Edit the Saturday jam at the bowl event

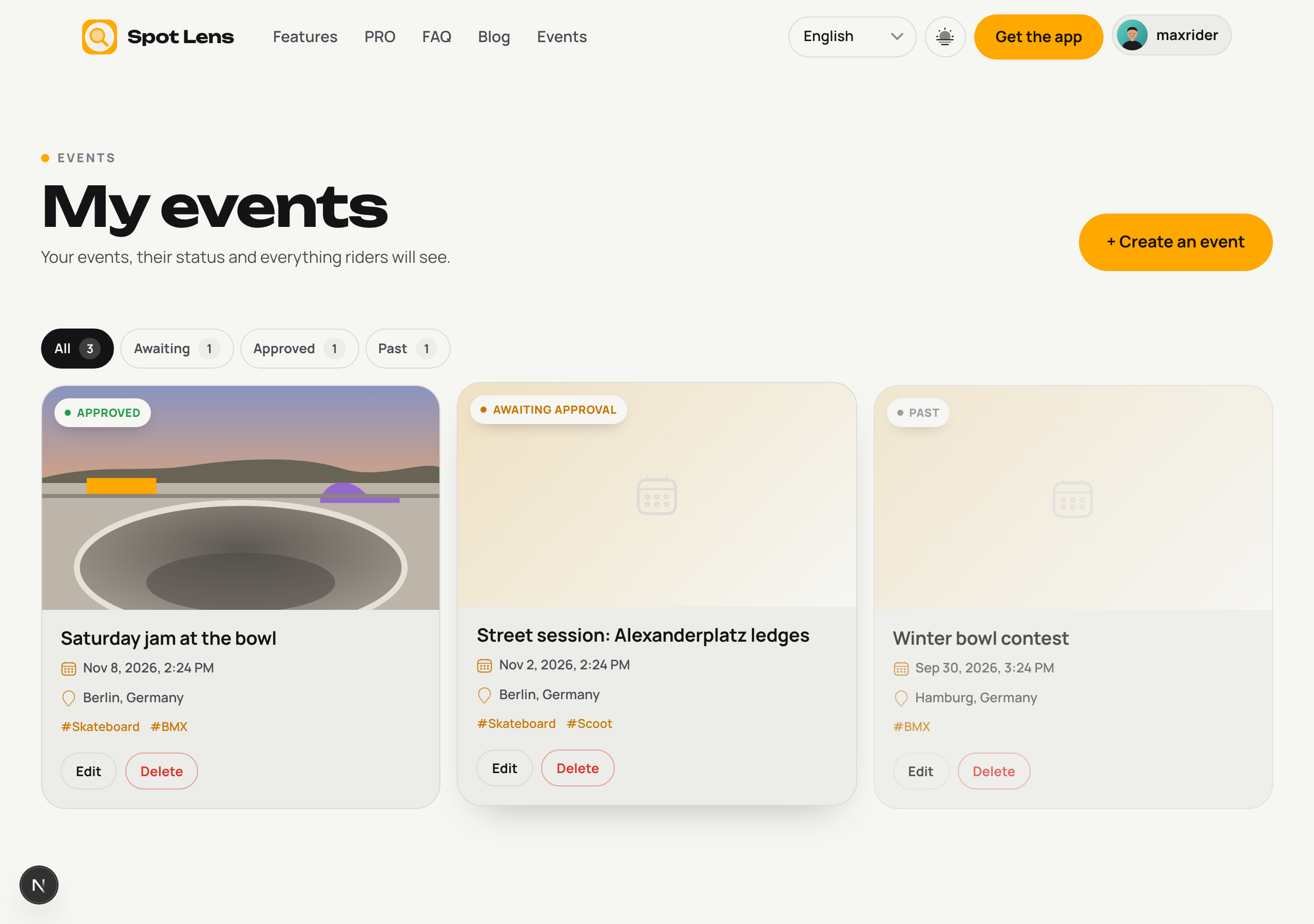89,771
